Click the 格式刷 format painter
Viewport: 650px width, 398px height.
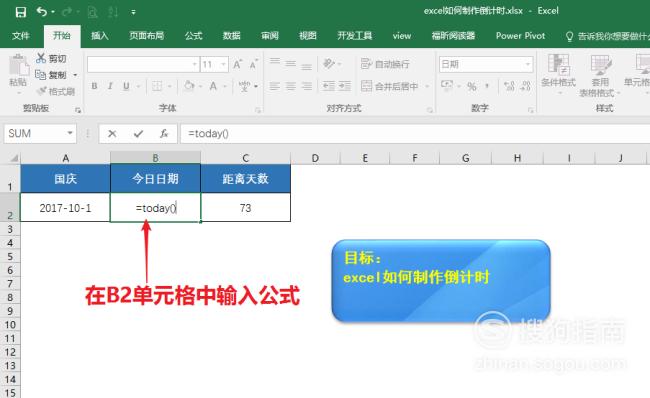tap(56, 91)
